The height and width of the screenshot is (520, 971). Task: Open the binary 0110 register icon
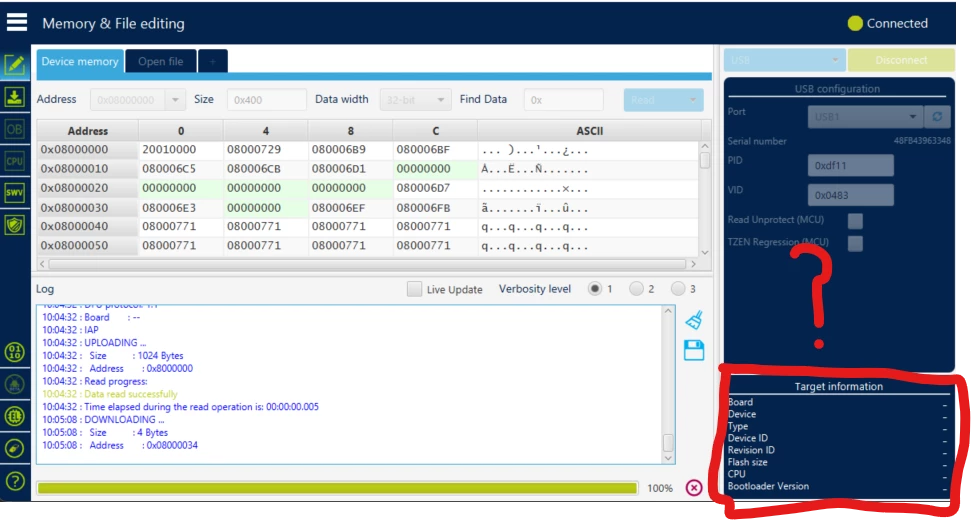15,352
